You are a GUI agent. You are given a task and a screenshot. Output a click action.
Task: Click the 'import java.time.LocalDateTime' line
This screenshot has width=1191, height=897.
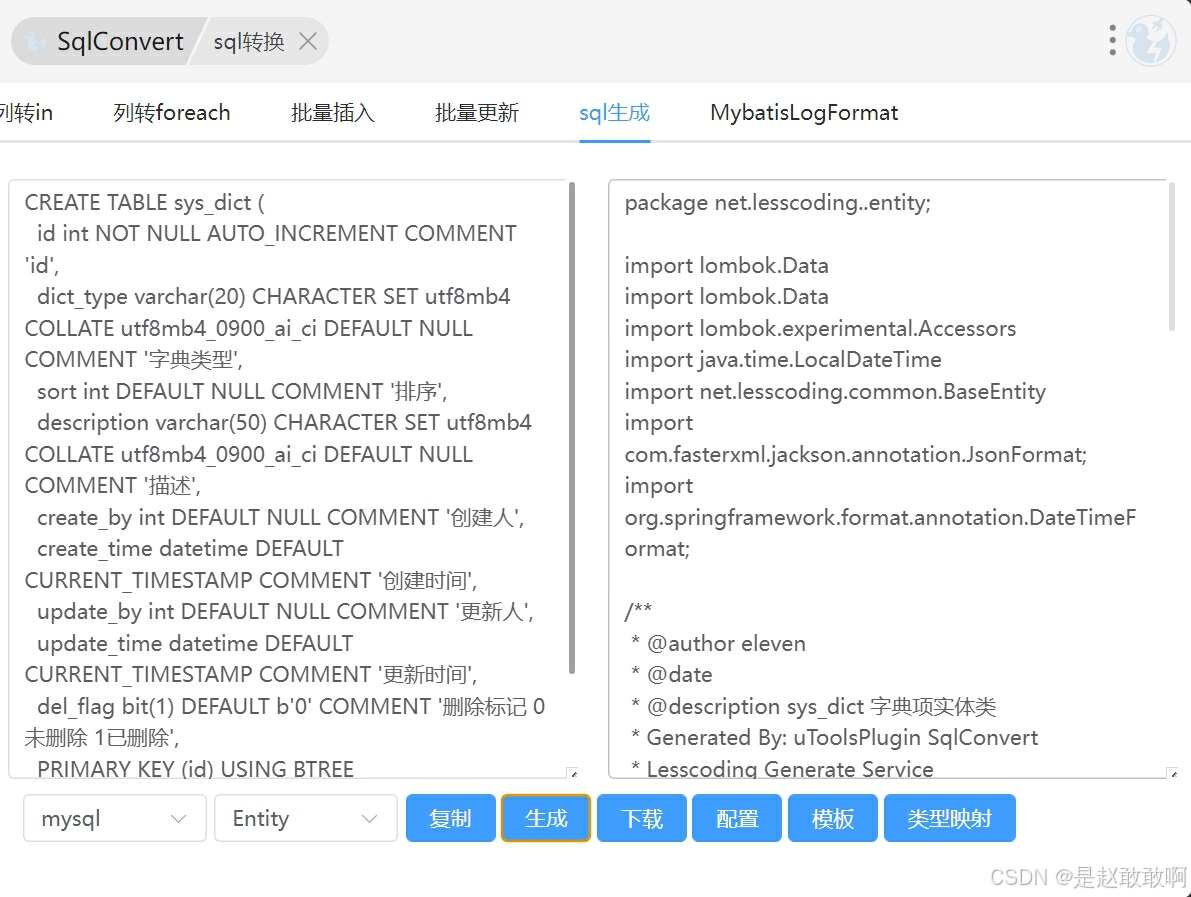[x=783, y=359]
